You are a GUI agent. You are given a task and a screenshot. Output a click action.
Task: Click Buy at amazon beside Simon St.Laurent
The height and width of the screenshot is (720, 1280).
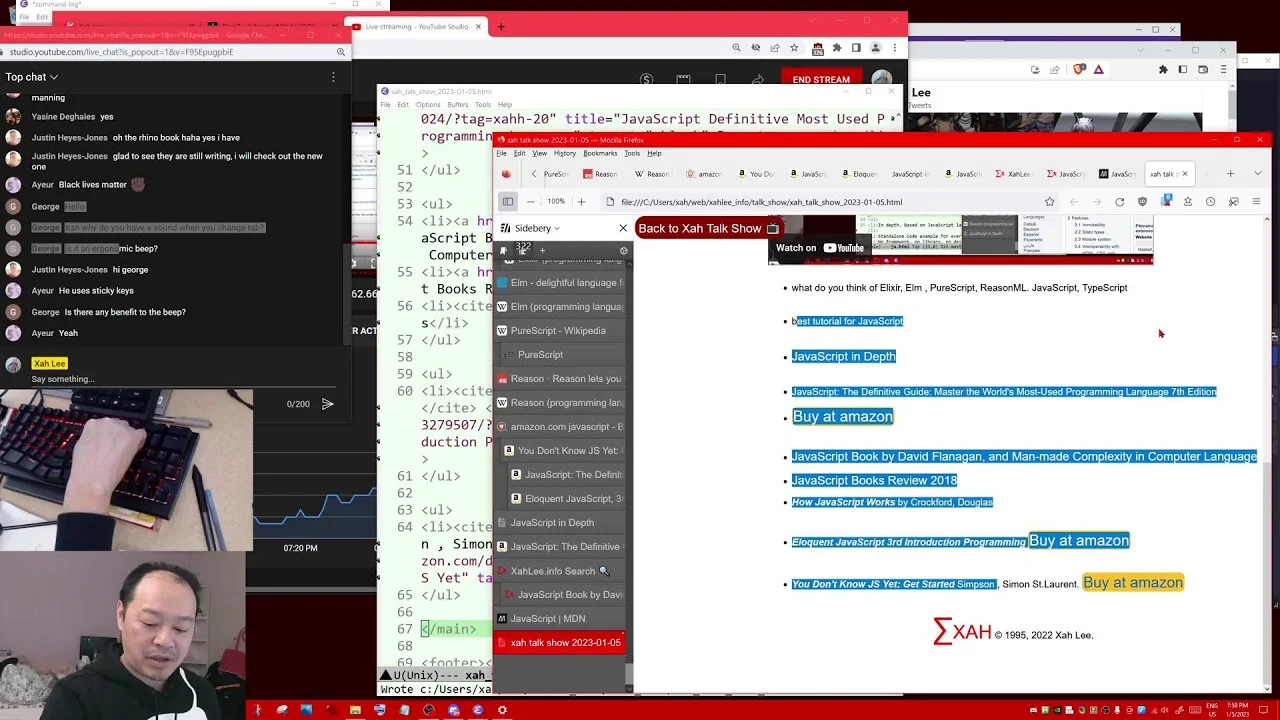click(x=1133, y=583)
